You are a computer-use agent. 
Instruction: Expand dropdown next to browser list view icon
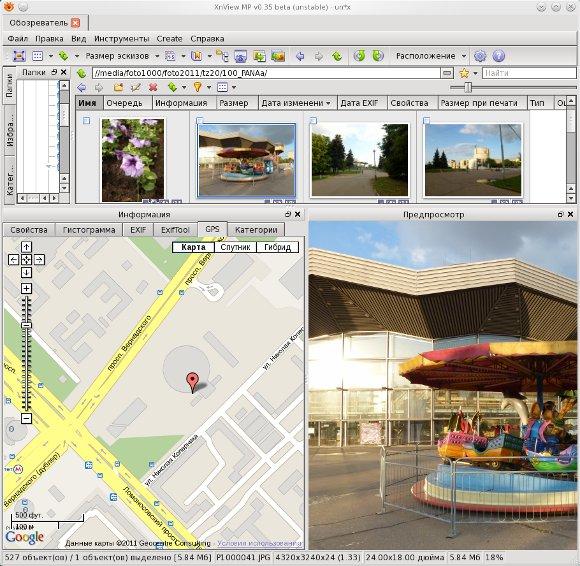(234, 88)
